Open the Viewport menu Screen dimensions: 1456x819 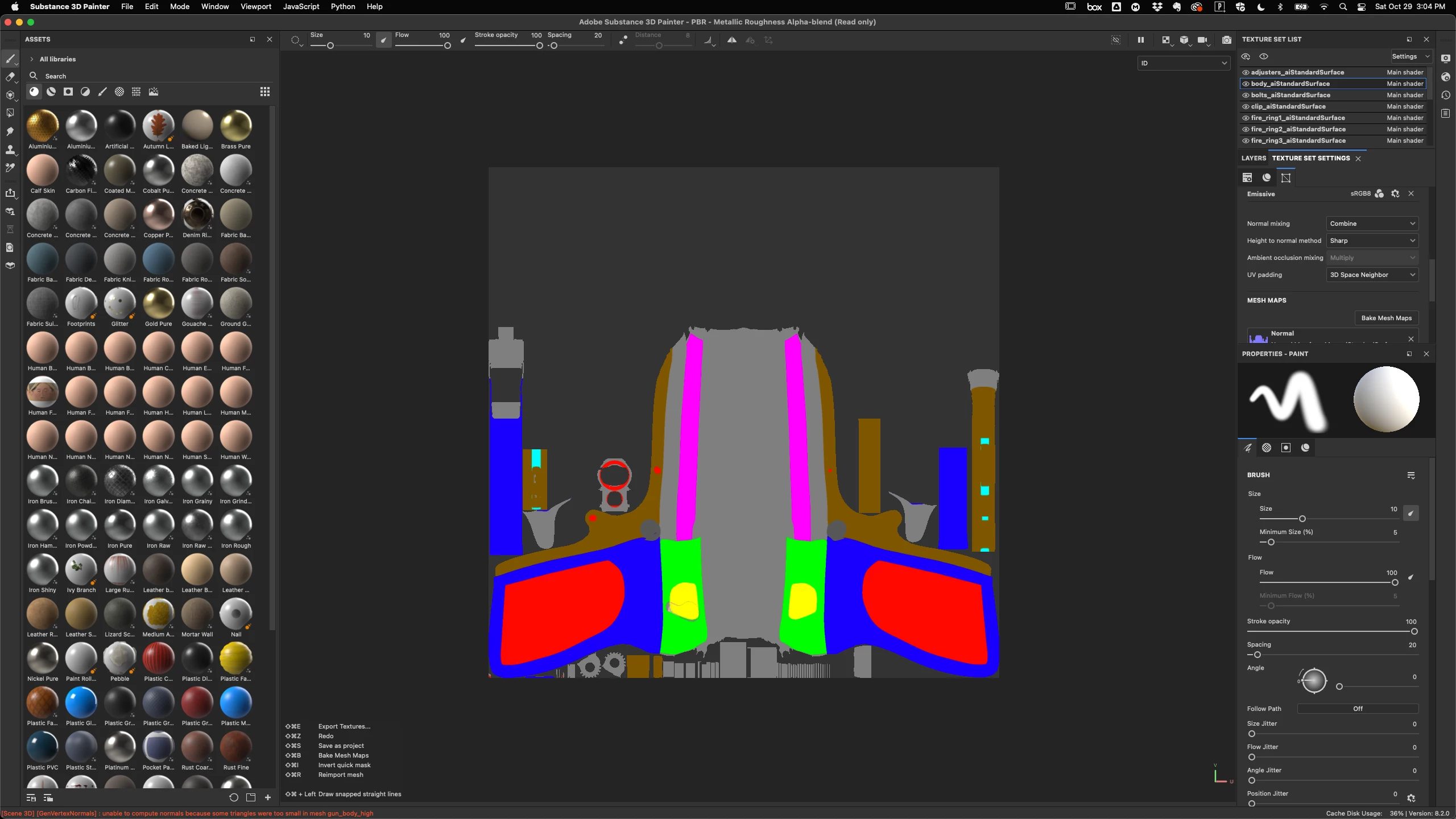[255, 6]
